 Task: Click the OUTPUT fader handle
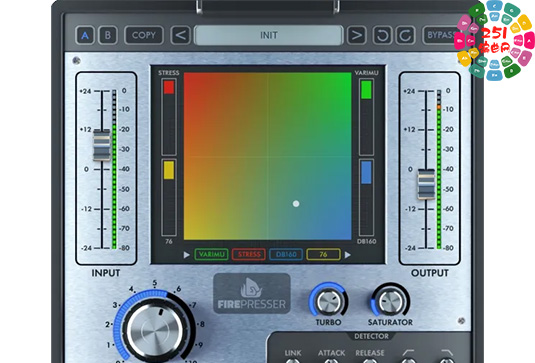(x=426, y=184)
